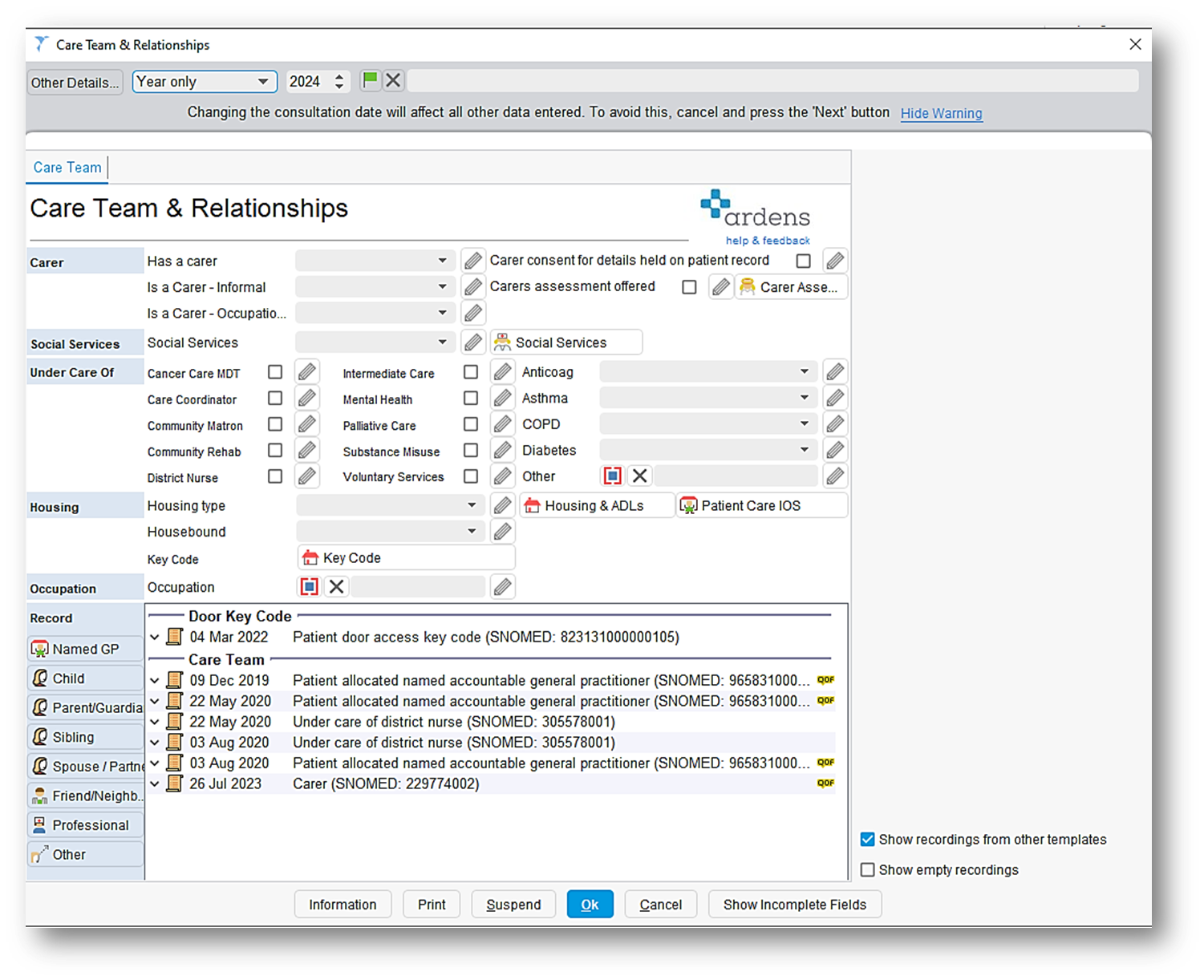1204x980 pixels.
Task: Click the year 2024 stepper control
Action: tap(339, 81)
